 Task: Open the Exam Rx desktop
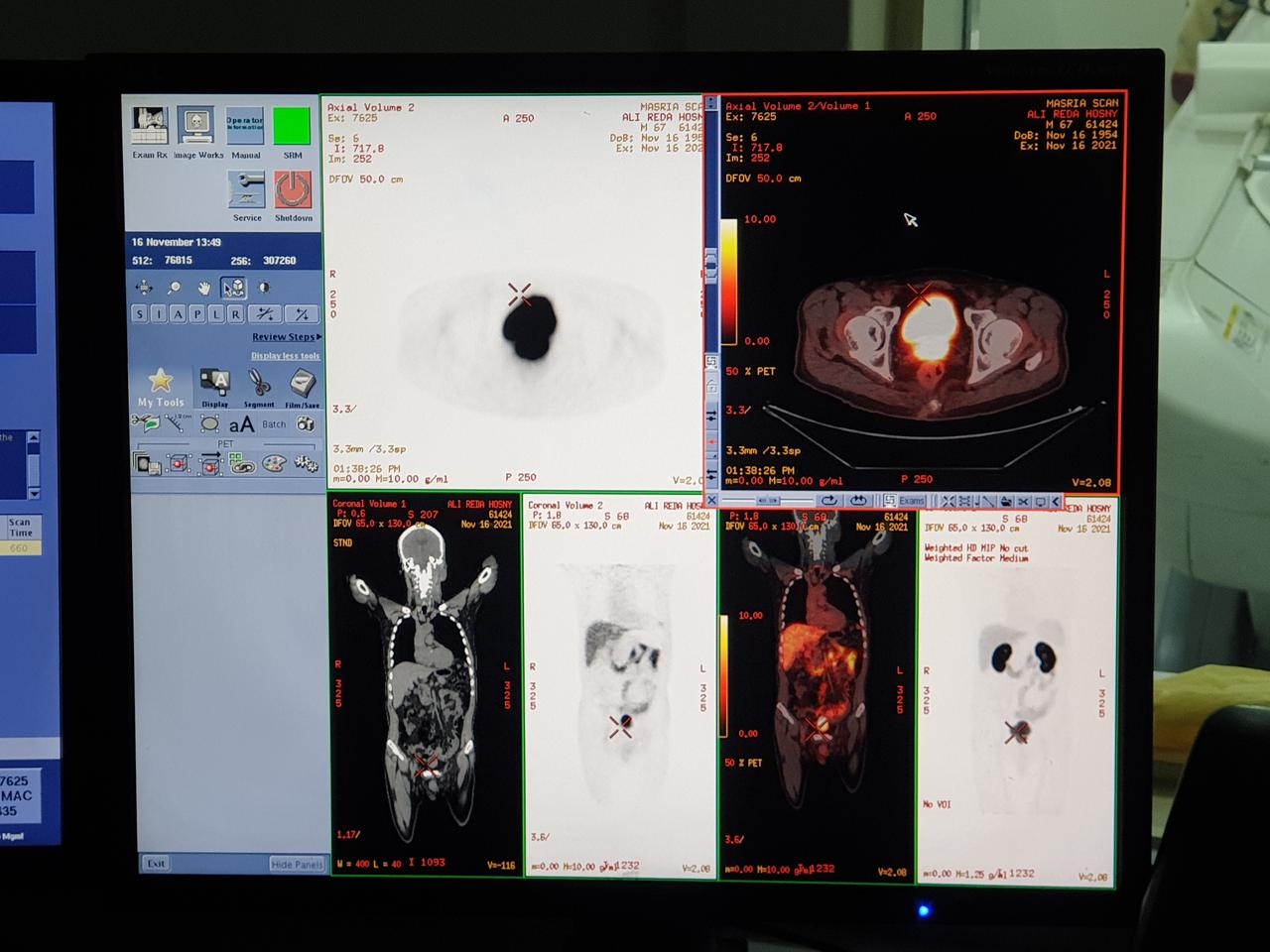[150, 124]
